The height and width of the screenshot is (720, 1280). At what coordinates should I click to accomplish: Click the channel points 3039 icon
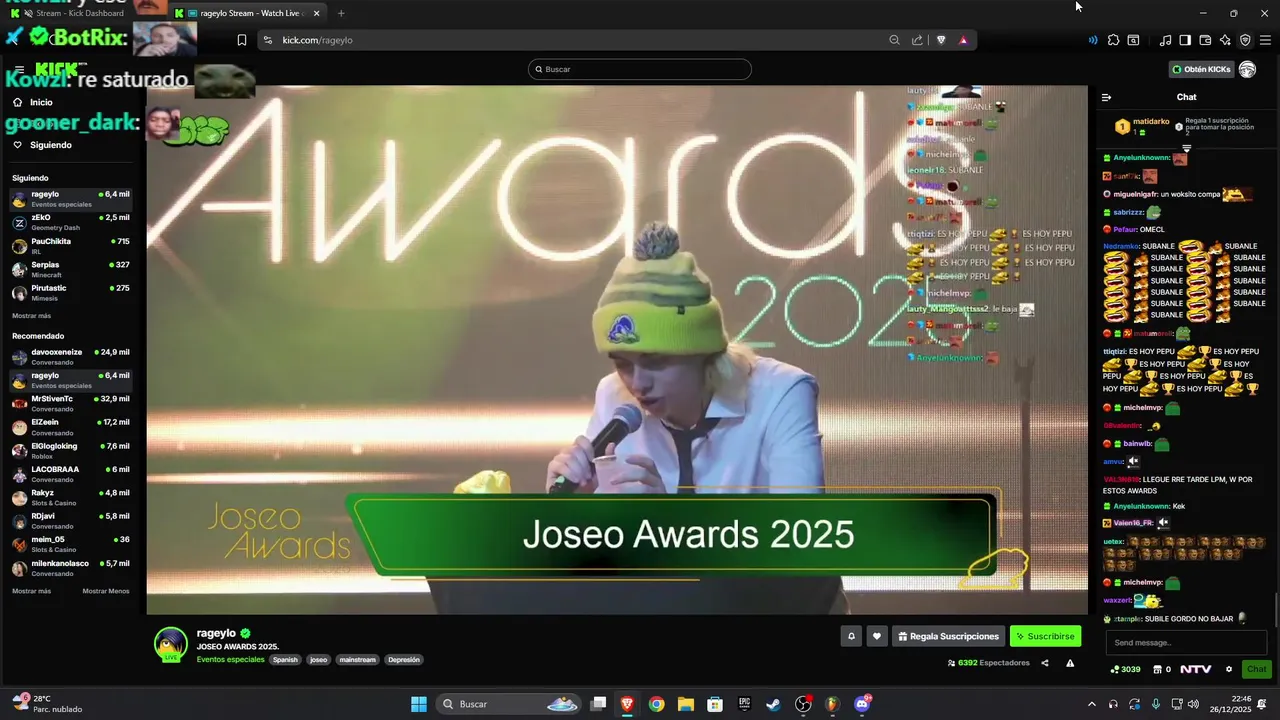point(1126,669)
